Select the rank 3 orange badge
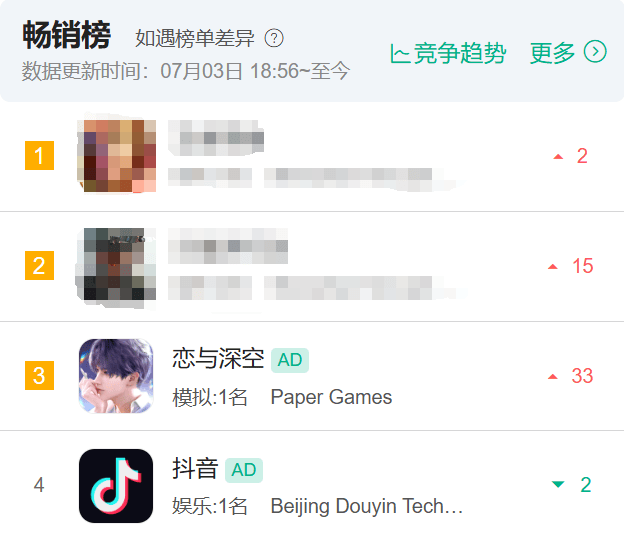This screenshot has width=624, height=534. [x=39, y=375]
